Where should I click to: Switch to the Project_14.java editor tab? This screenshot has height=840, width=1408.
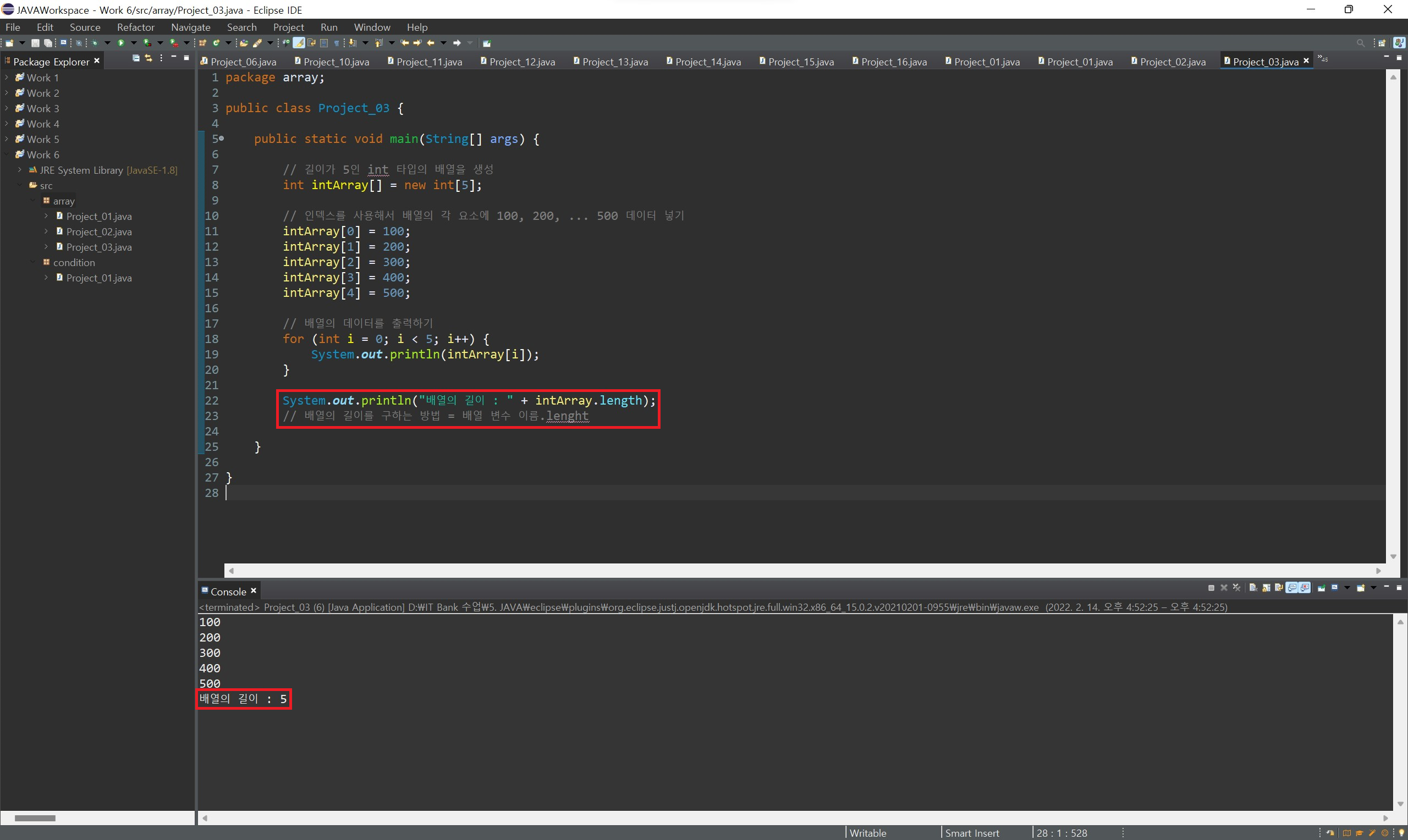click(707, 62)
